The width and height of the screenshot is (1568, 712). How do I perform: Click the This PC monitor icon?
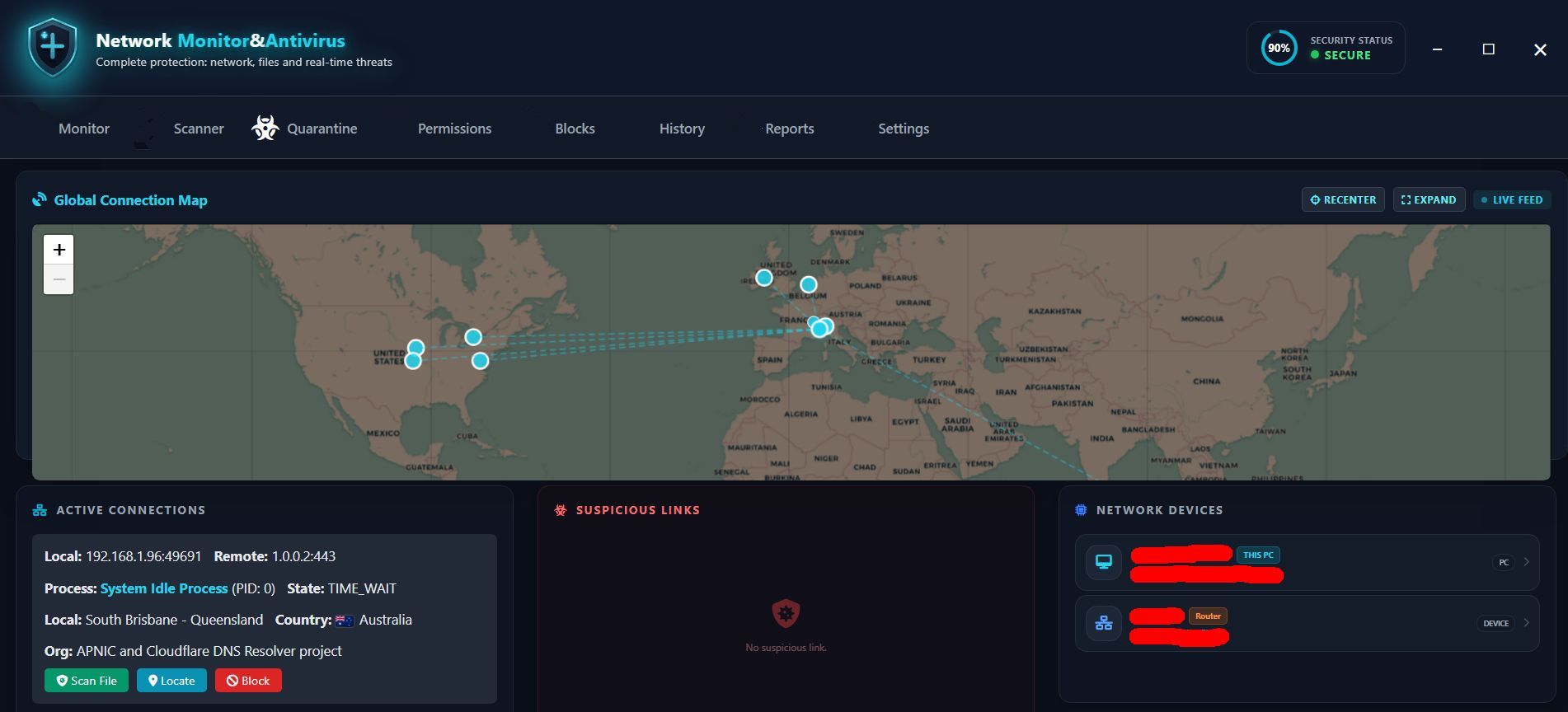(1103, 562)
